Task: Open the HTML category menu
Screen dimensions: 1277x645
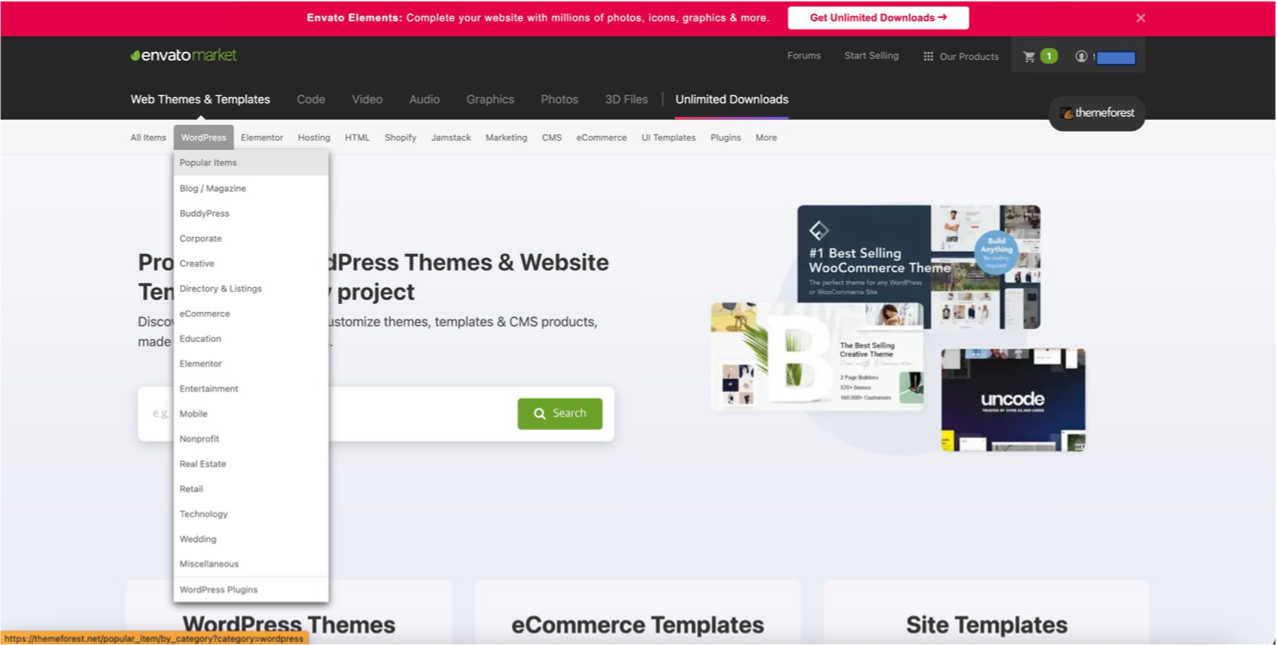Action: click(357, 137)
